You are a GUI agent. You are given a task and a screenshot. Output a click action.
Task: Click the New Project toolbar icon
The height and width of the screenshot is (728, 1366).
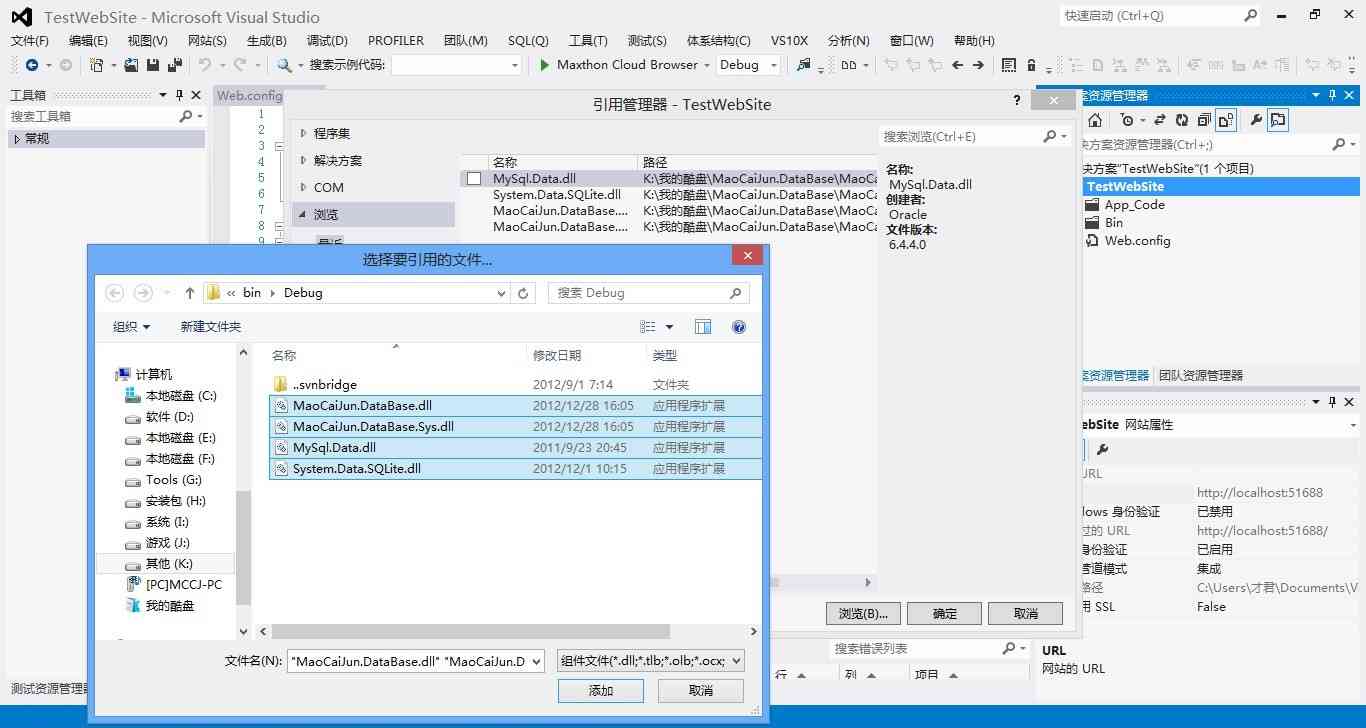pos(97,65)
